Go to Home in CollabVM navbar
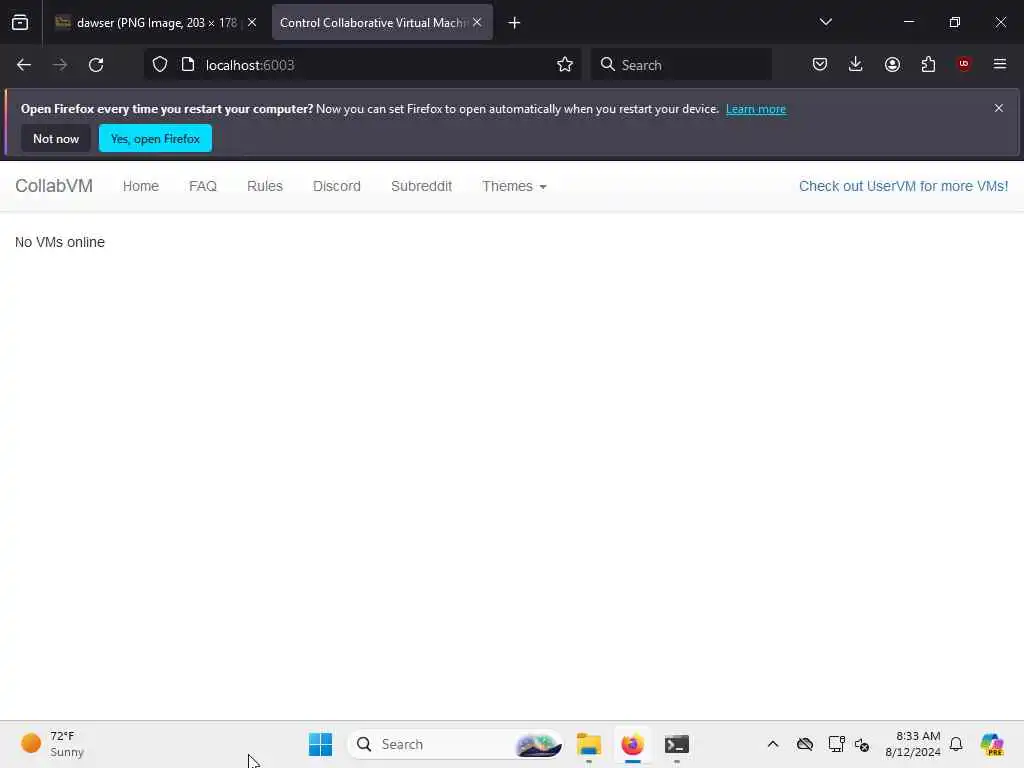1024x768 pixels. pos(141,186)
